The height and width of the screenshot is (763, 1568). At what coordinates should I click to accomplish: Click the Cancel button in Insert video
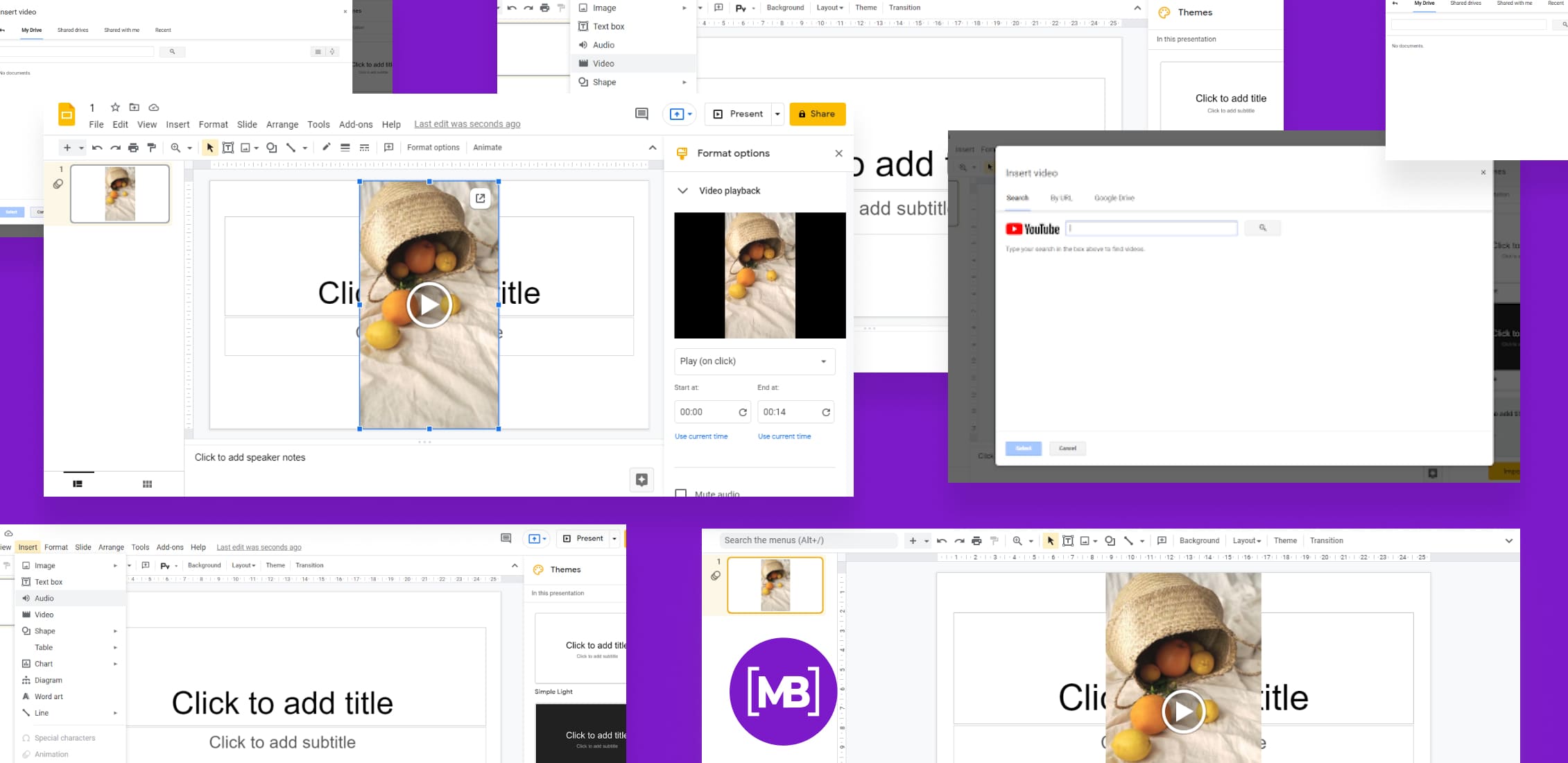pos(1067,448)
